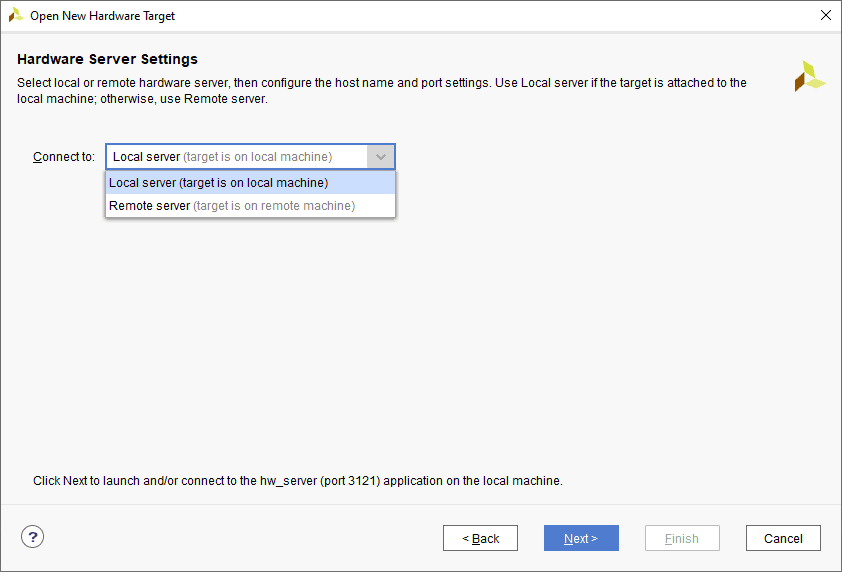The width and height of the screenshot is (842, 572).
Task: Collapse the Connect to dropdown using its arrow
Action: [381, 157]
